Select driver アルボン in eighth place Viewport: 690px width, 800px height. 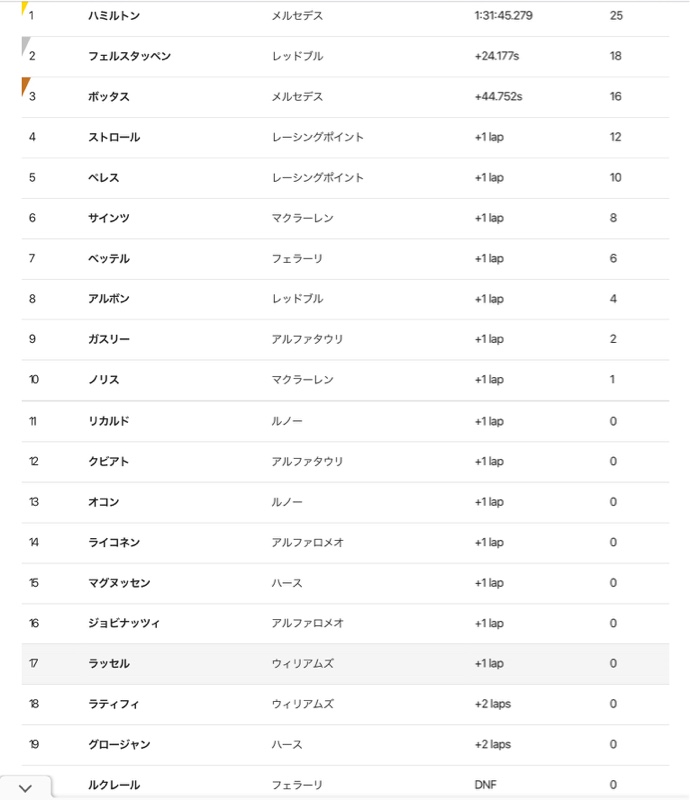(x=109, y=298)
